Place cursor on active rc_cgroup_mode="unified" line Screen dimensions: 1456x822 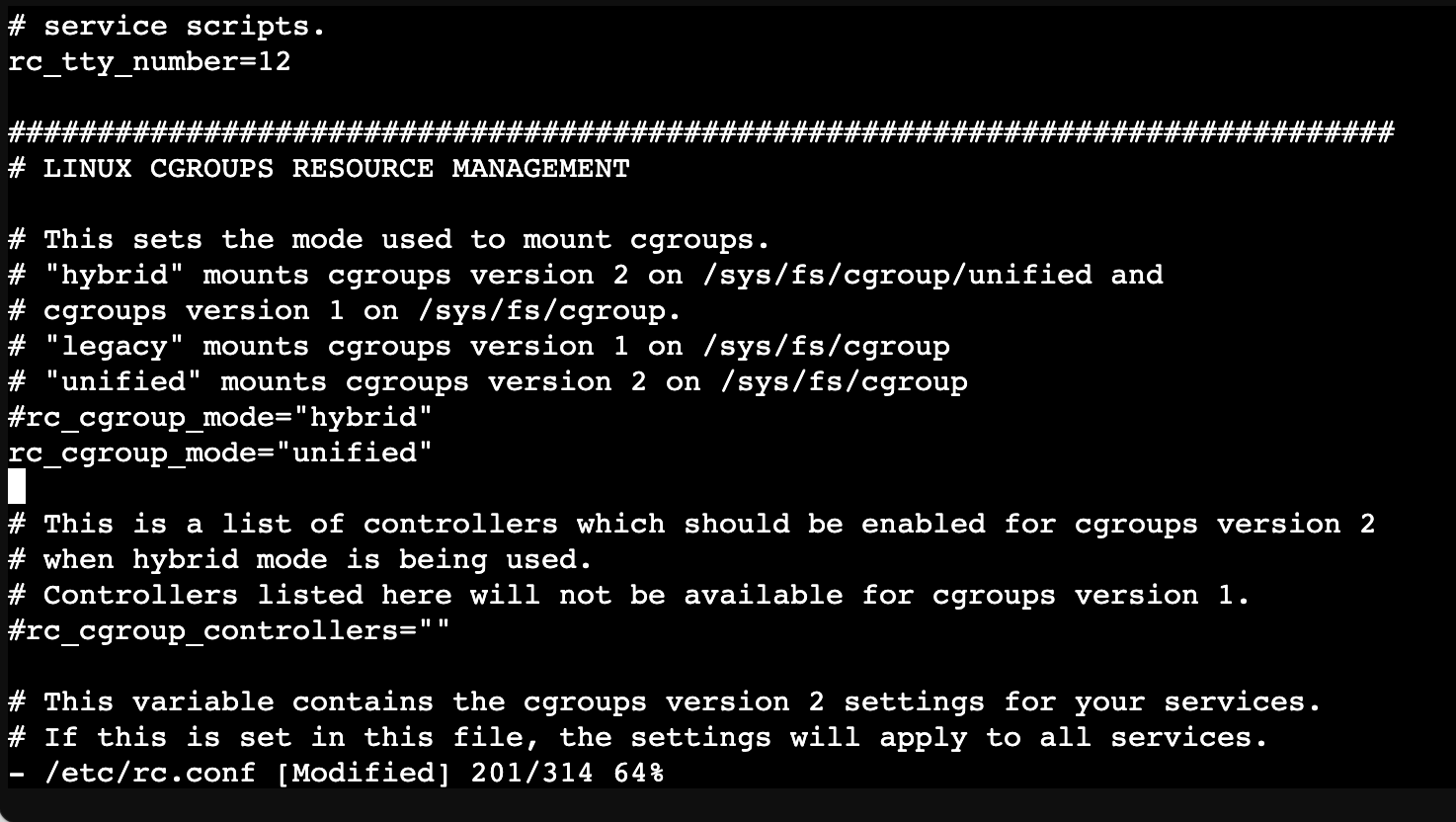pos(220,453)
